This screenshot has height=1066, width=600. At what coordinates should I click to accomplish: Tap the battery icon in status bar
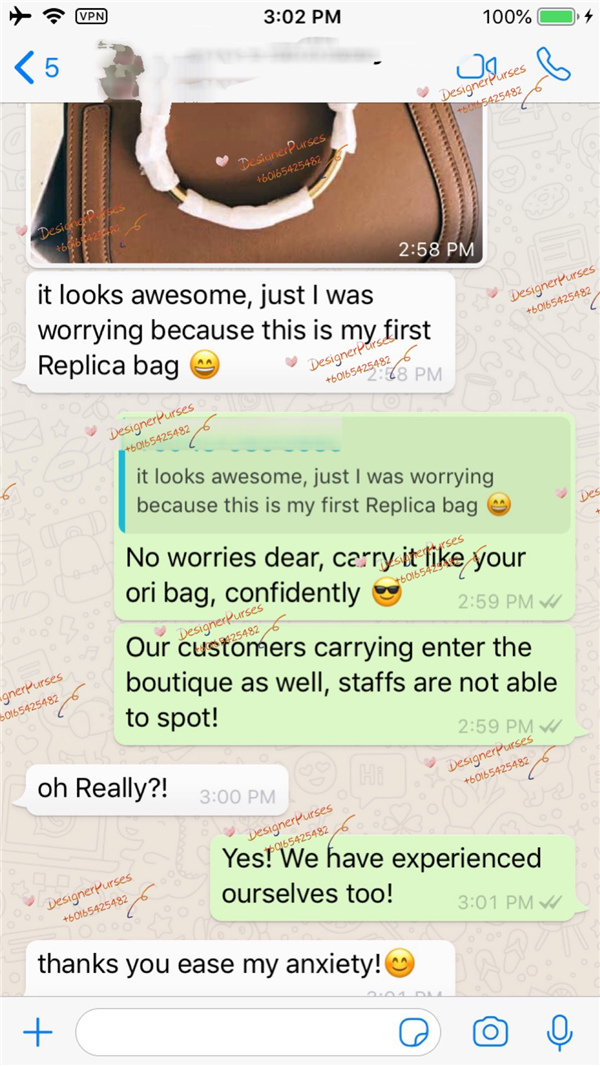point(557,16)
